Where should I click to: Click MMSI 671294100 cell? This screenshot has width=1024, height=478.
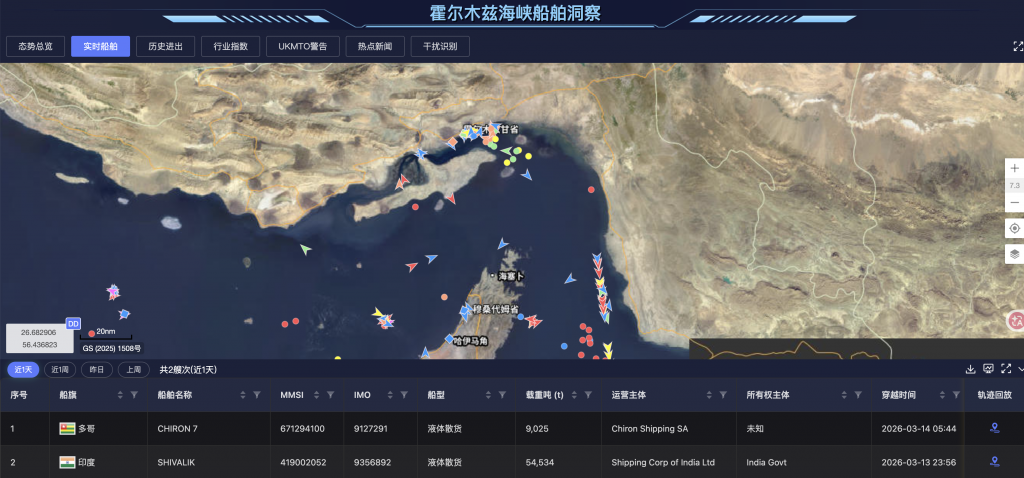[x=302, y=429]
